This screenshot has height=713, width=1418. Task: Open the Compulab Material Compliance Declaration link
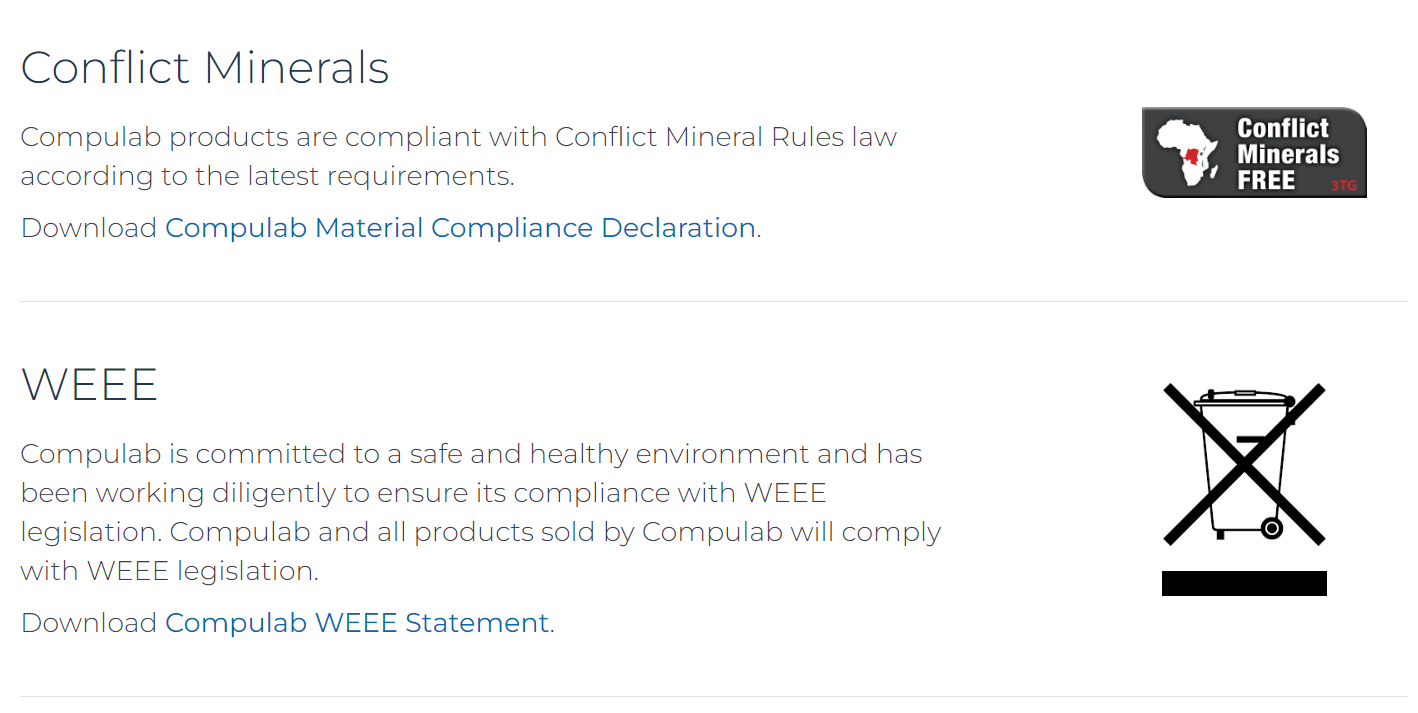460,228
